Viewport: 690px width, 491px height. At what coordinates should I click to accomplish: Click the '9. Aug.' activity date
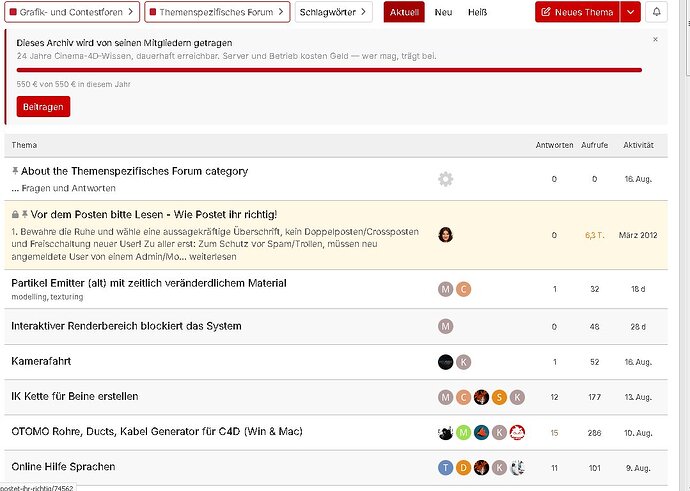click(x=637, y=468)
